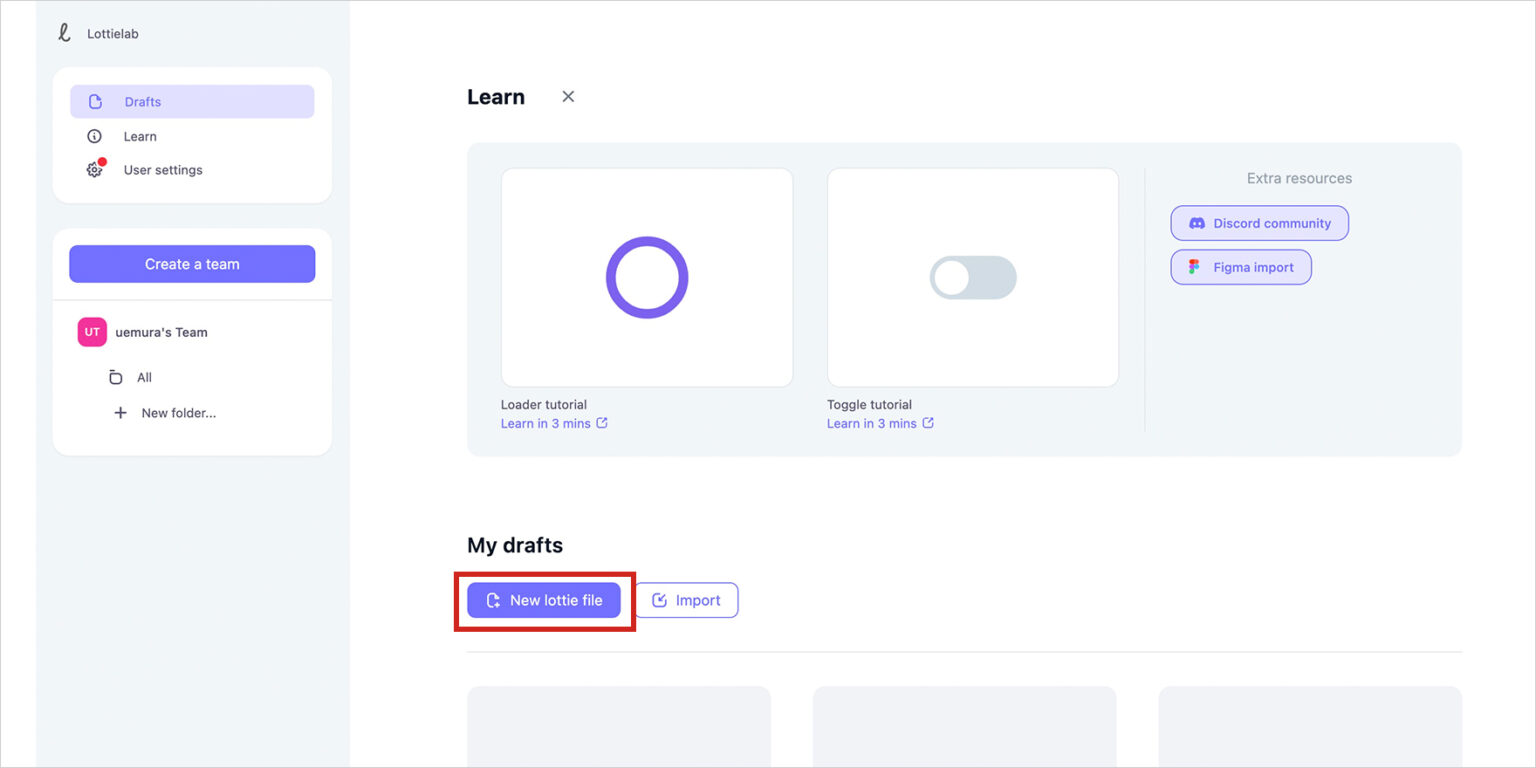Open the Loader tutorial thumbnail
The width and height of the screenshot is (1536, 768).
[647, 277]
